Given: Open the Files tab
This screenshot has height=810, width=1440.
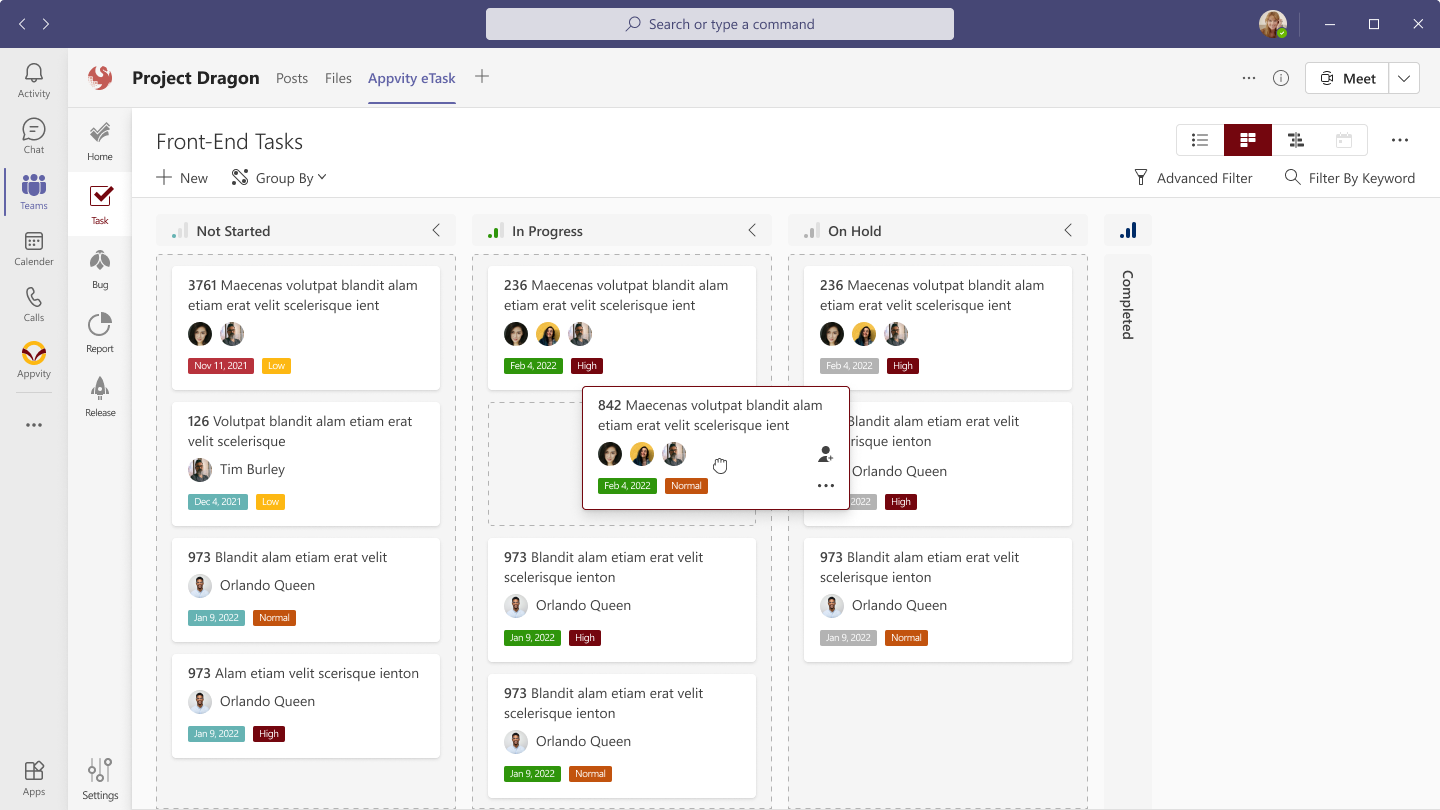Looking at the screenshot, I should (338, 77).
